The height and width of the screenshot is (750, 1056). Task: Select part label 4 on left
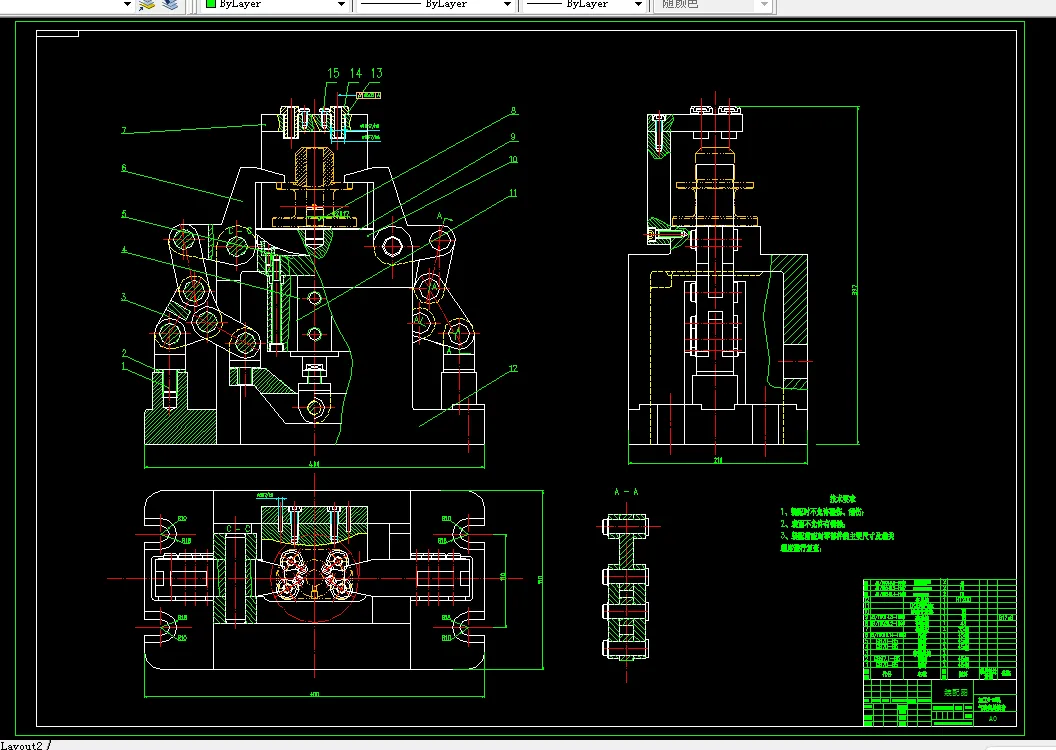[124, 250]
